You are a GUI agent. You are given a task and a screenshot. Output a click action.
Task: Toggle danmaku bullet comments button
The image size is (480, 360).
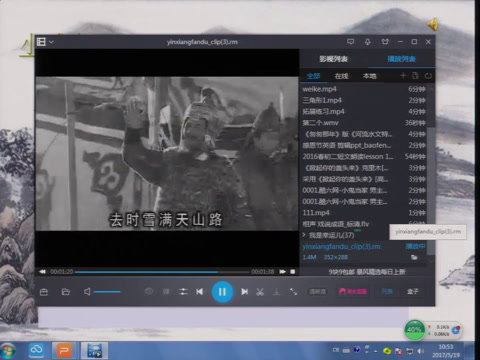click(x=166, y=292)
